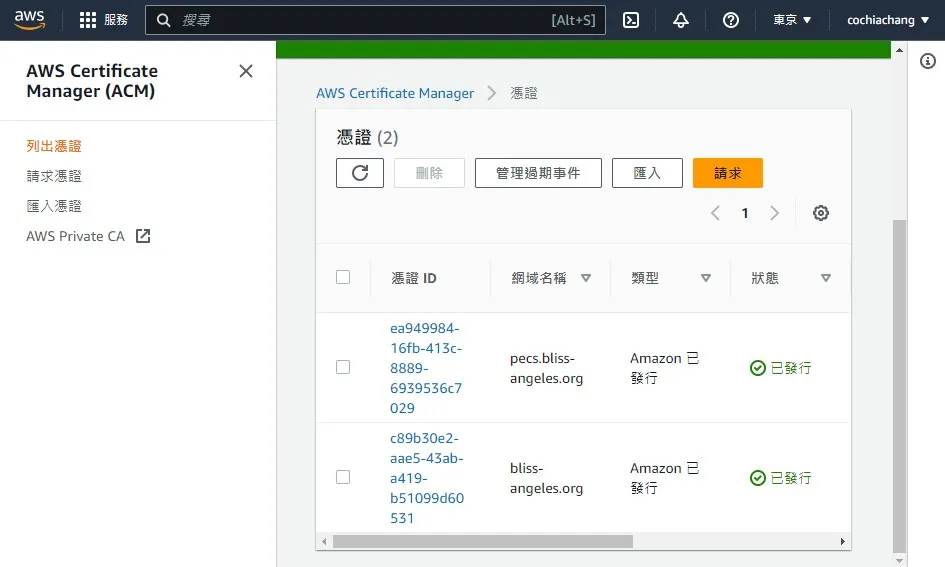The width and height of the screenshot is (945, 567).
Task: Open the notifications bell
Action: point(680,20)
